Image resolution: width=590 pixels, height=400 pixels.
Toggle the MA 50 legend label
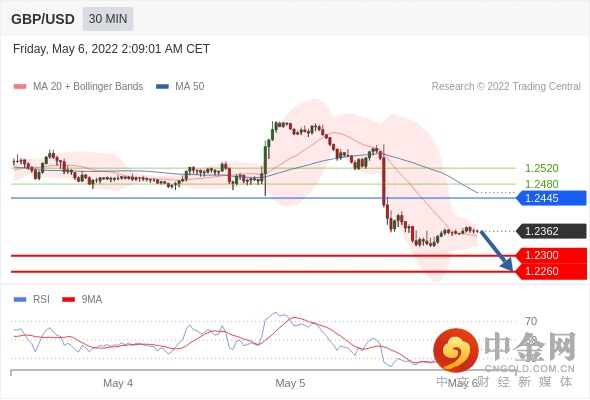pyautogui.click(x=190, y=87)
